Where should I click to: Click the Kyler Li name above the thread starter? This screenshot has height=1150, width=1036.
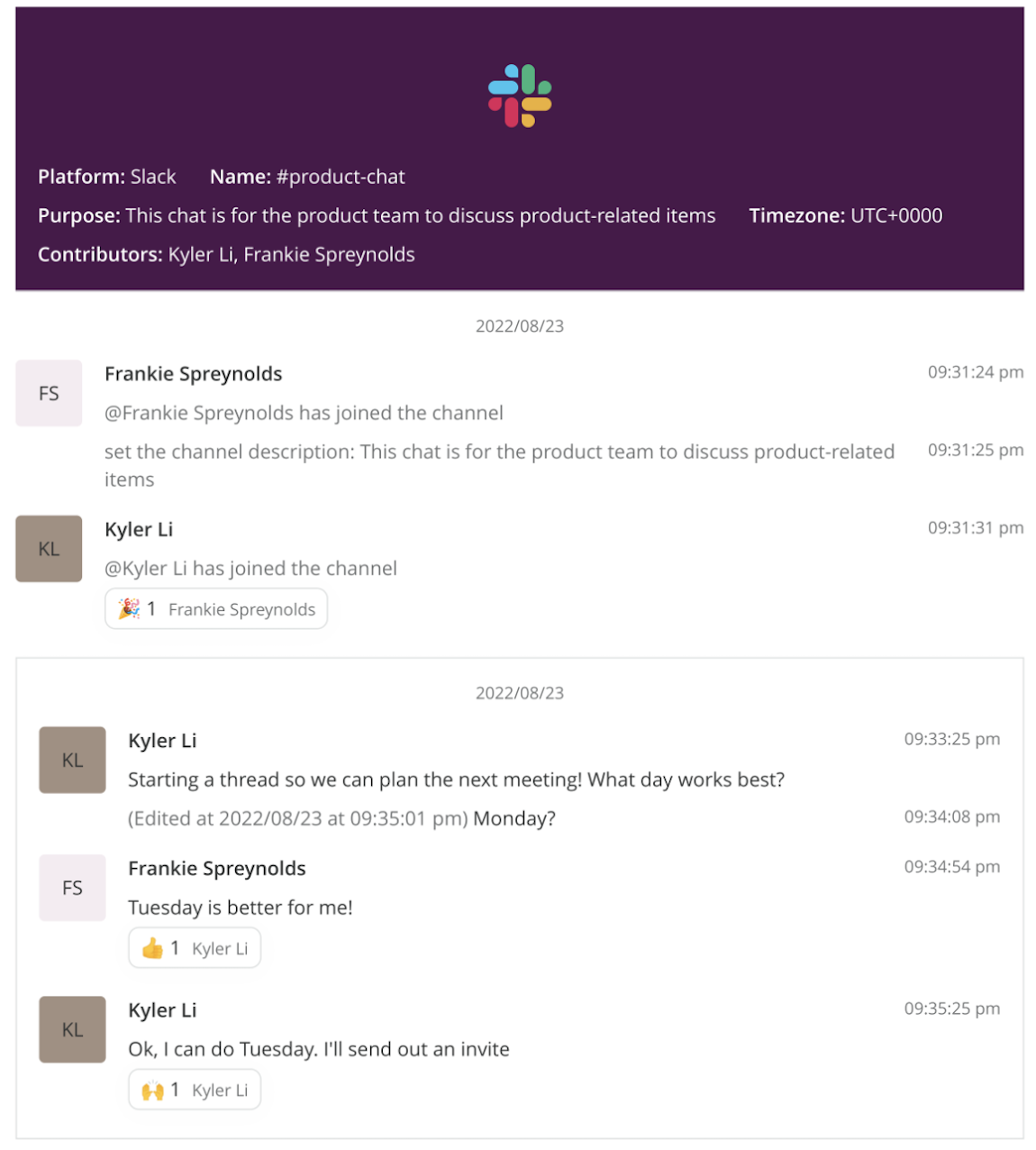[162, 741]
